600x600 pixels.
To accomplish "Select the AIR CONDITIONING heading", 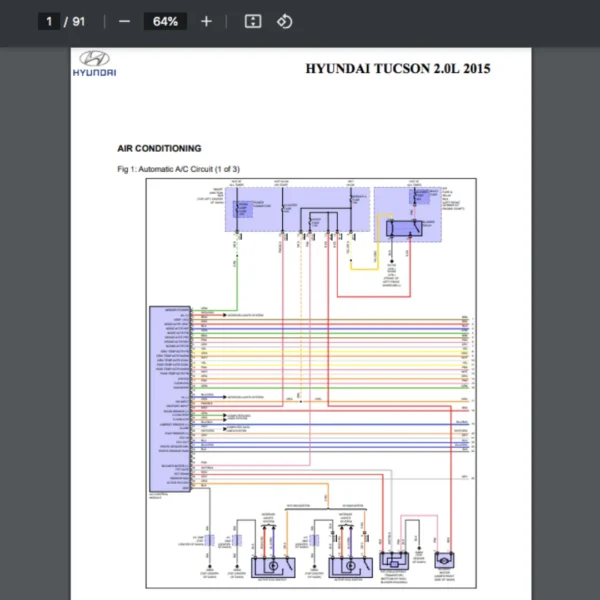I will coord(159,148).
